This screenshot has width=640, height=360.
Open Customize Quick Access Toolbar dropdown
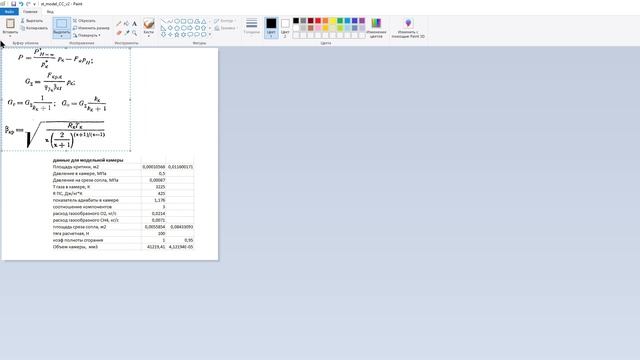tap(34, 4)
